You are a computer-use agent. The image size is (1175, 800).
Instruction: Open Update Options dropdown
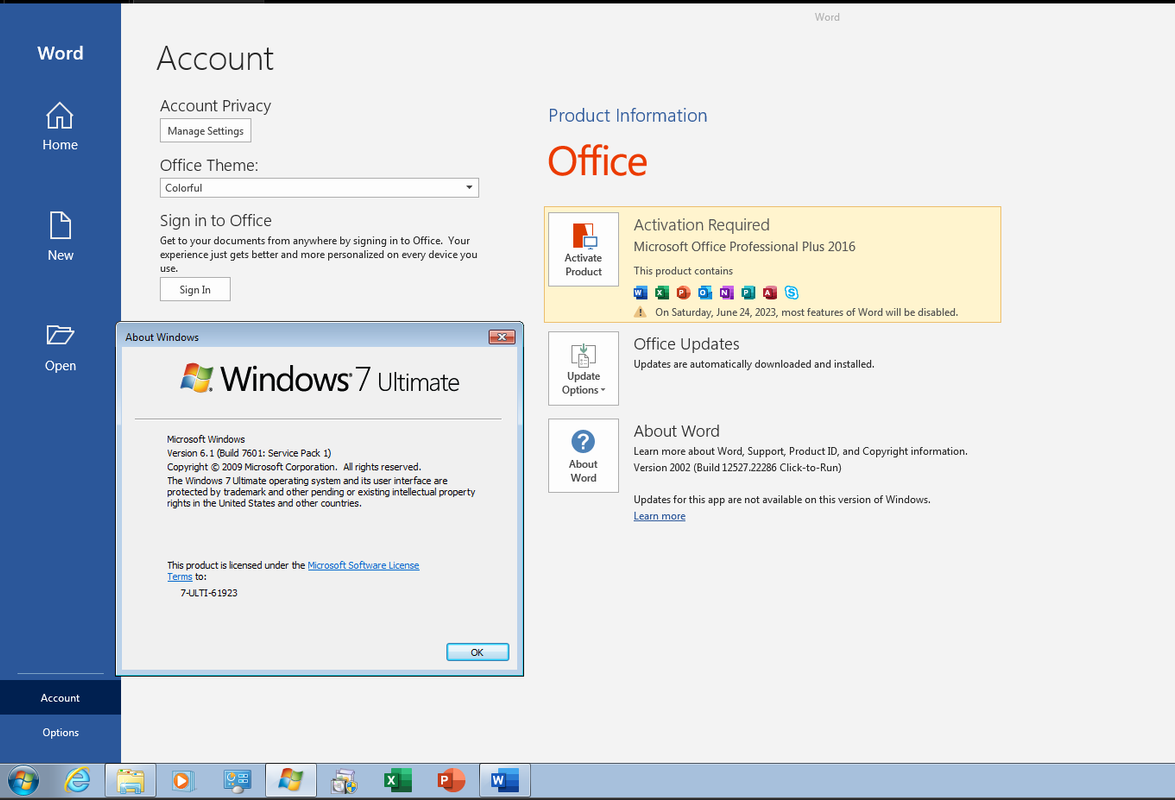coord(583,369)
